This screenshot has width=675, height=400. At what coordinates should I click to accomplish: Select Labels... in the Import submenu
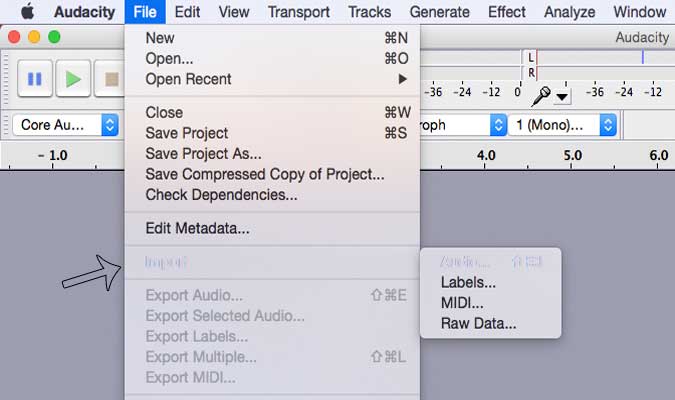point(490,282)
